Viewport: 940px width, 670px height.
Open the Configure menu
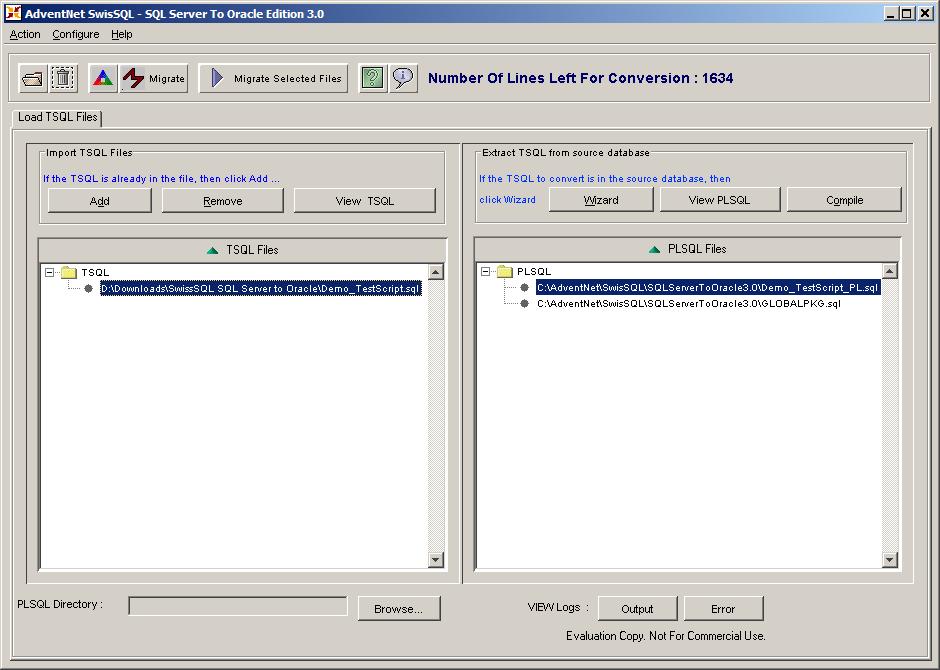[x=76, y=34]
